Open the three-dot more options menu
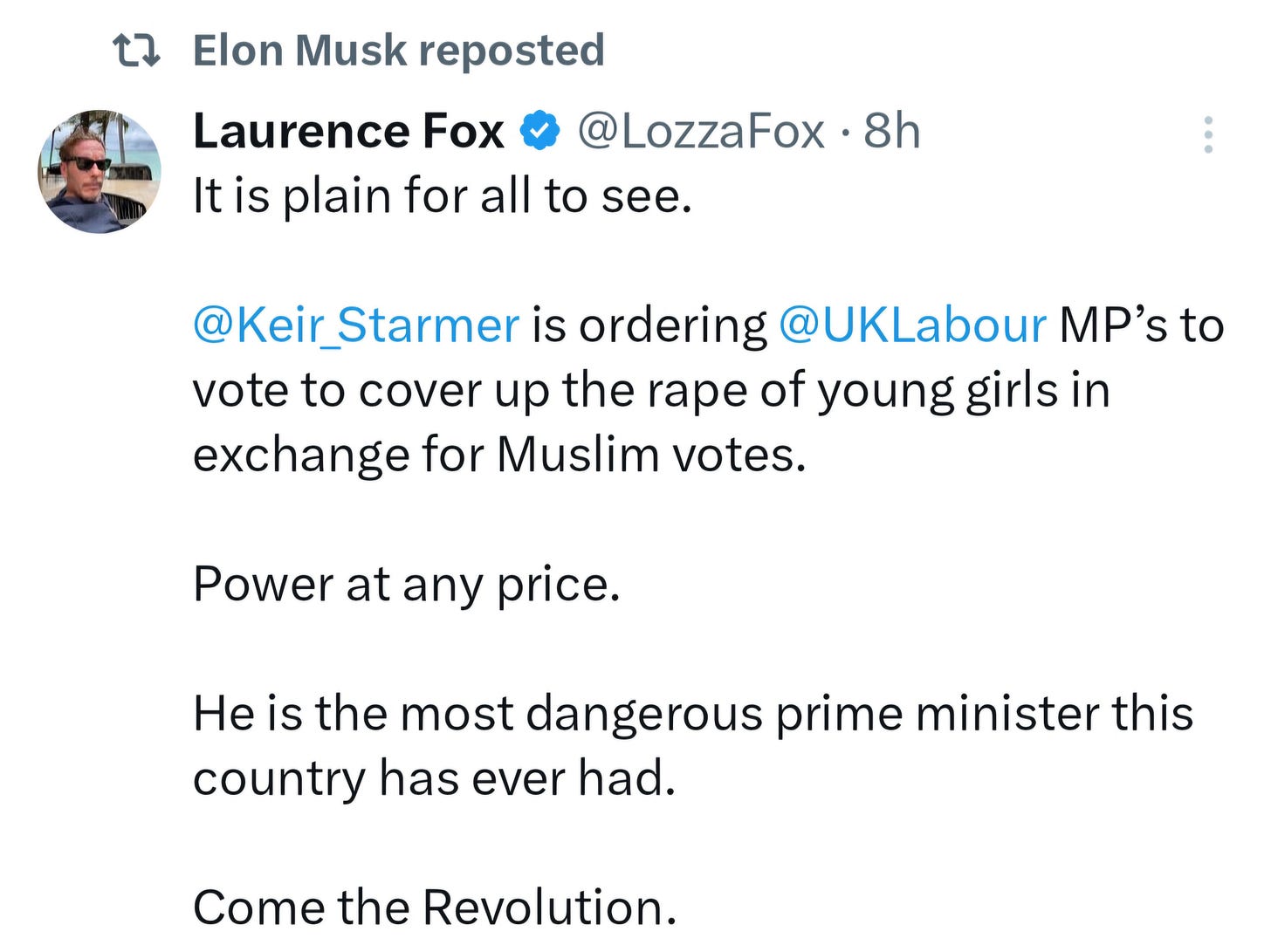This screenshot has width=1271, height=952. 1208,134
